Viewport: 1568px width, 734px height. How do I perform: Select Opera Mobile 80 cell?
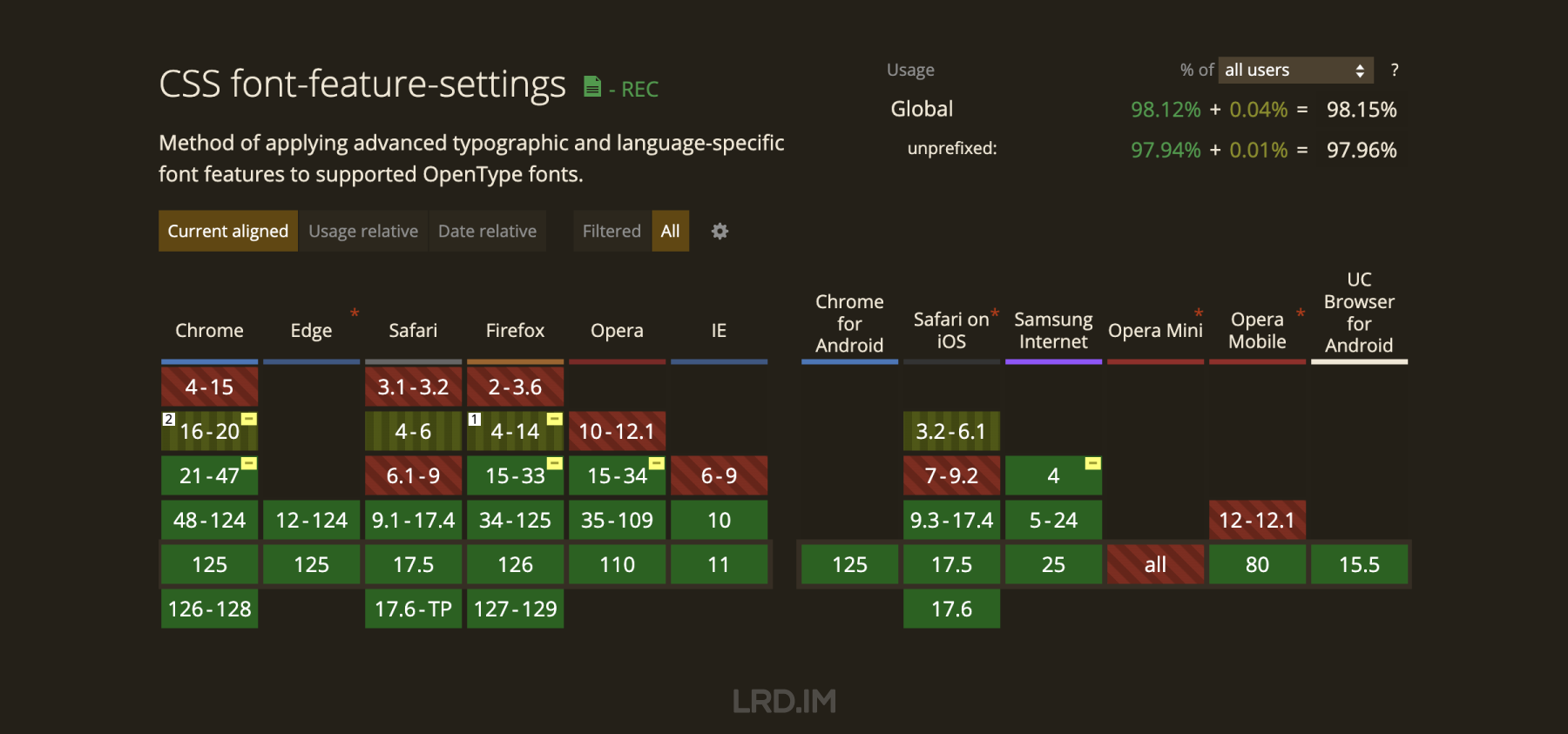[x=1257, y=564]
